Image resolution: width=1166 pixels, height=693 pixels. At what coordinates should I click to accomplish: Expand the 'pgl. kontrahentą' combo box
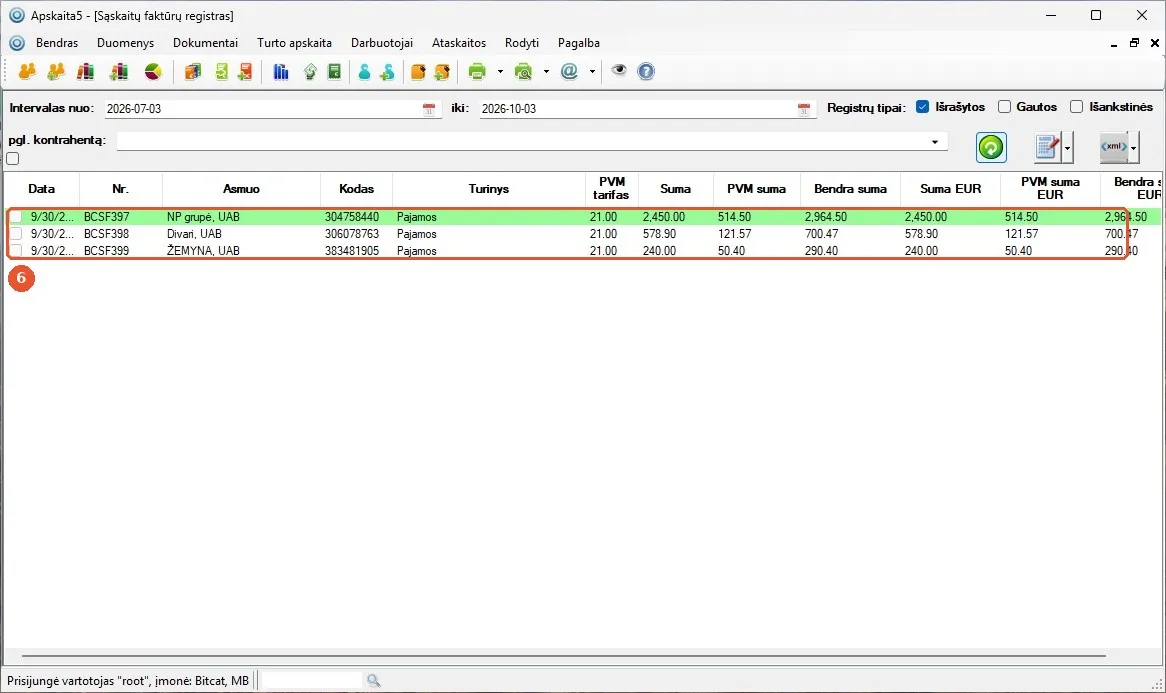pos(935,142)
